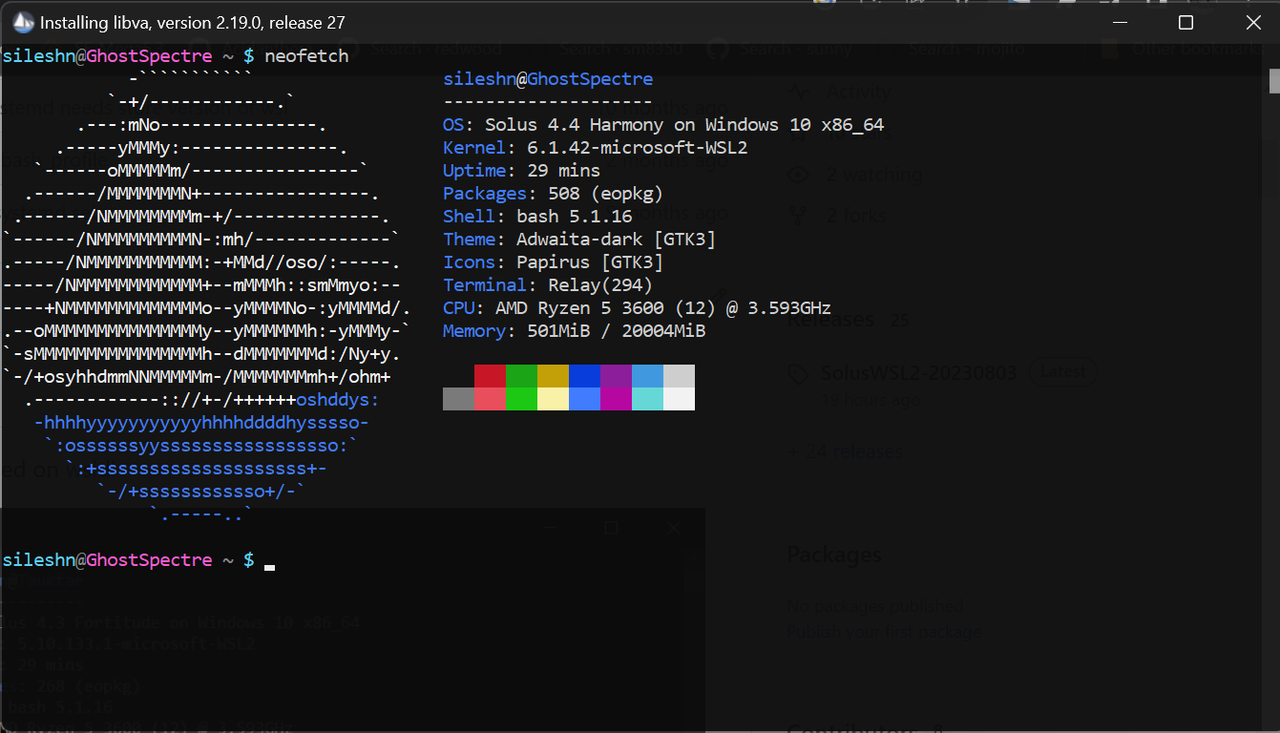This screenshot has width=1280, height=733.
Task: Click the 'Terminal: Relay(294)' line
Action: [x=548, y=285]
